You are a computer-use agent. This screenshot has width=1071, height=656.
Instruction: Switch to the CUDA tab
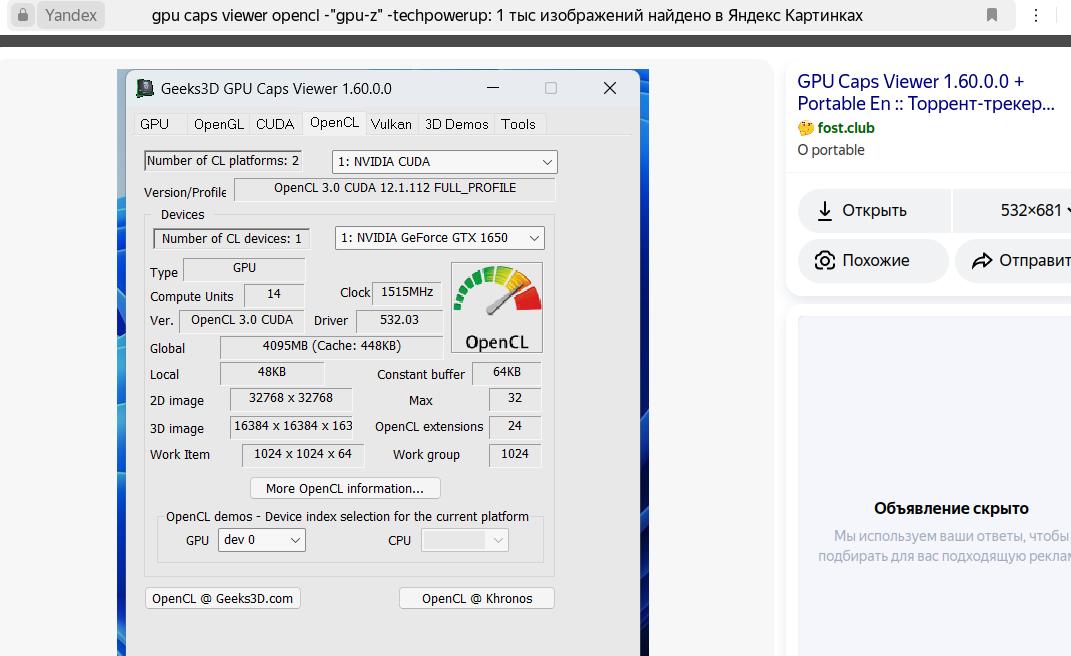click(275, 124)
